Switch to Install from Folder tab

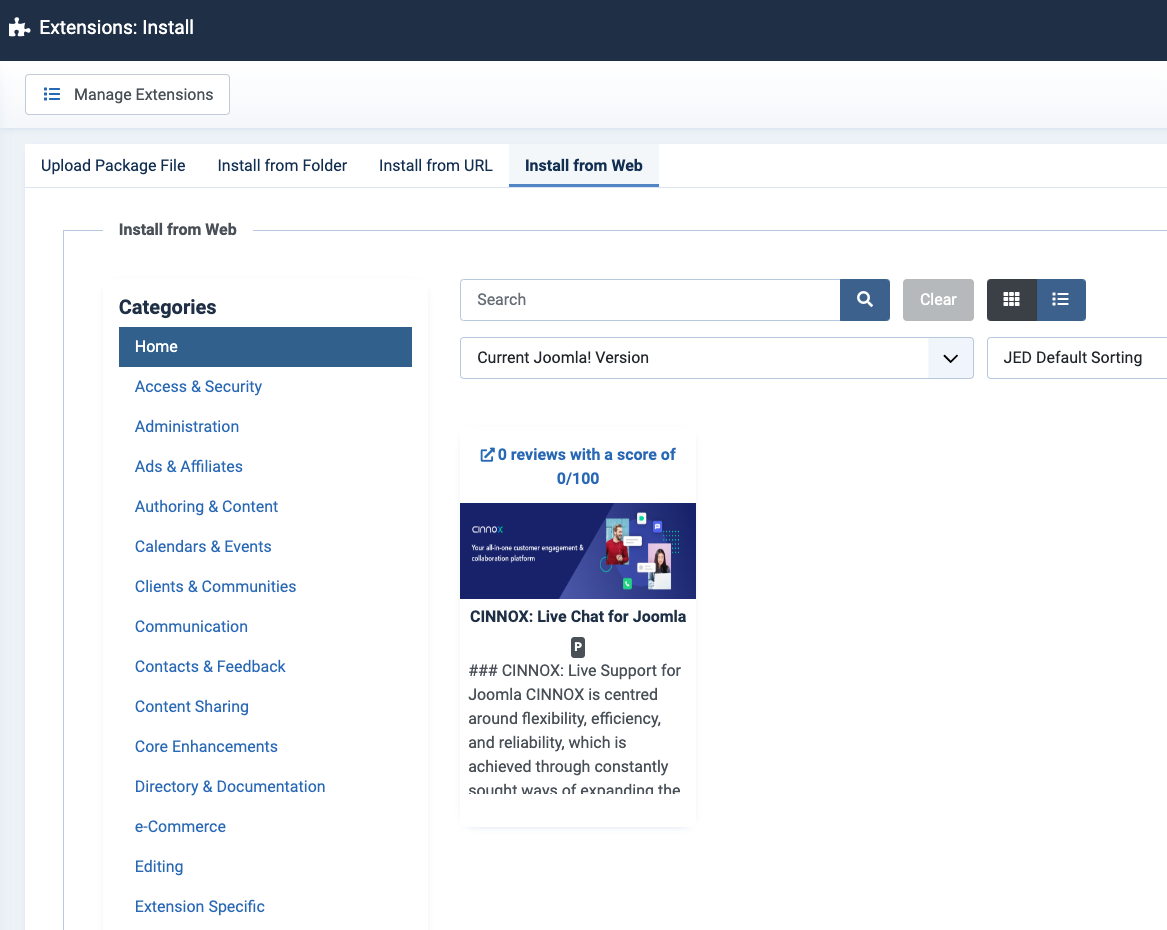[x=282, y=165]
